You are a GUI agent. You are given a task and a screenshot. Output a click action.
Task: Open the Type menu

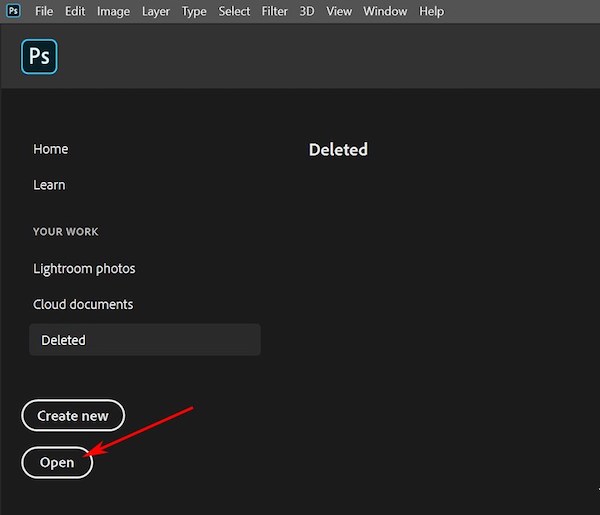pos(194,11)
